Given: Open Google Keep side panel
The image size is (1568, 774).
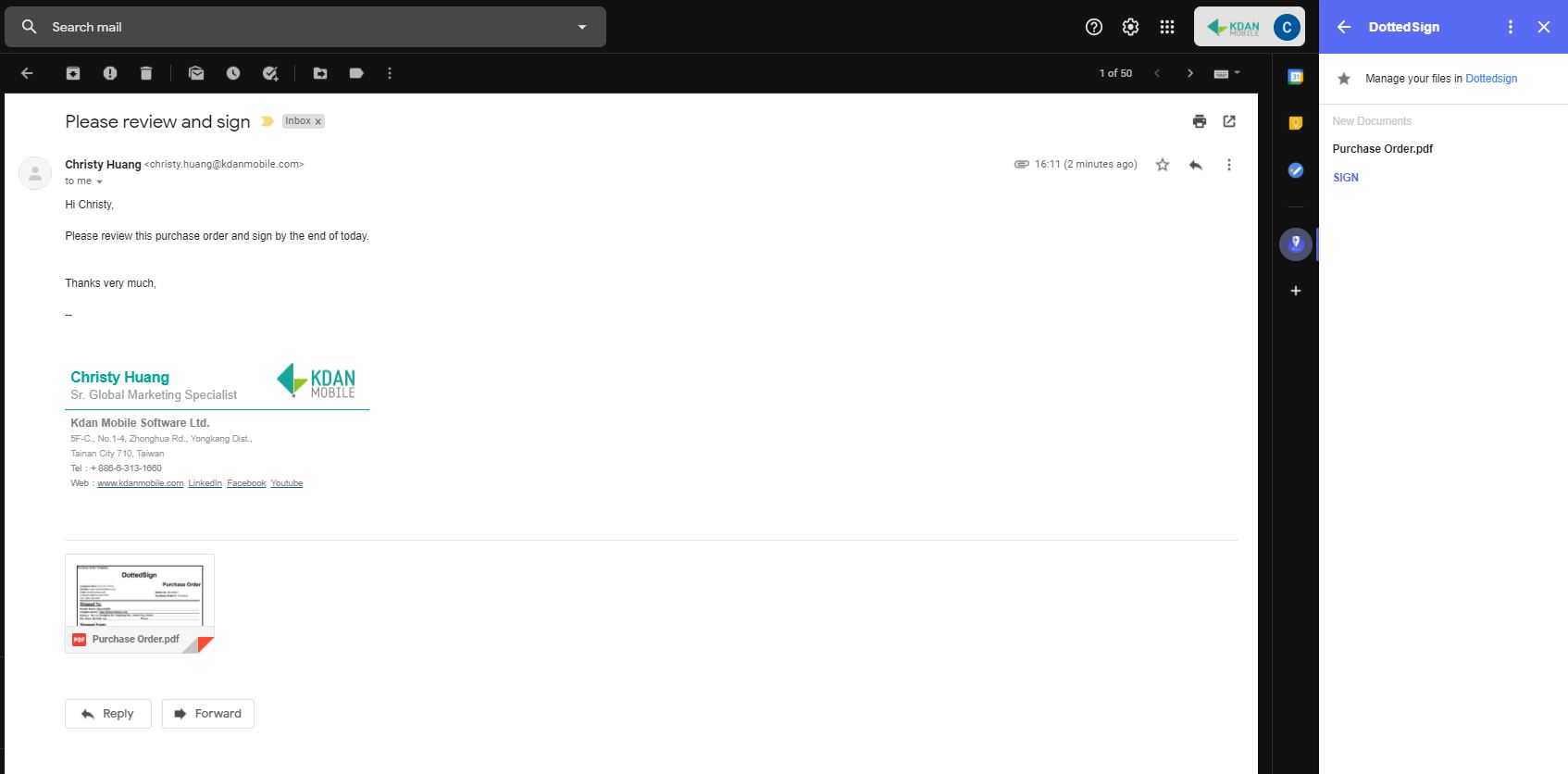Looking at the screenshot, I should [x=1296, y=123].
